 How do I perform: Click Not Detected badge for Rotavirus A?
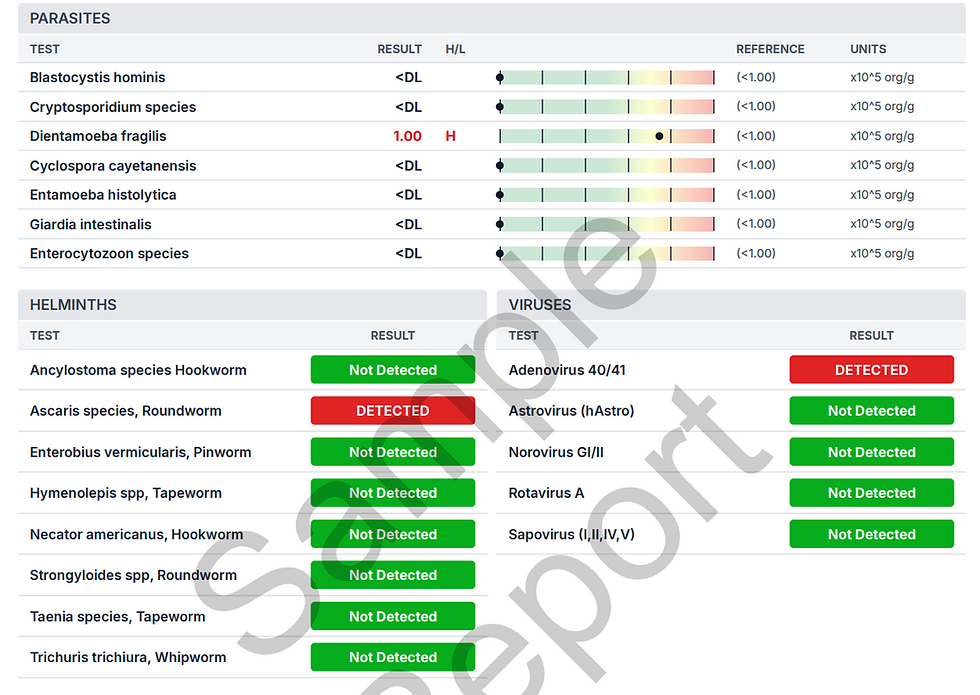pos(872,493)
